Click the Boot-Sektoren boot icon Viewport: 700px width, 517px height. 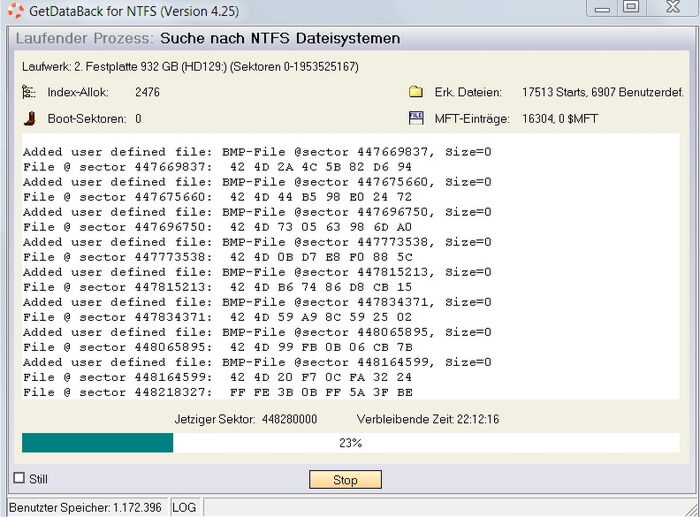pos(29,119)
